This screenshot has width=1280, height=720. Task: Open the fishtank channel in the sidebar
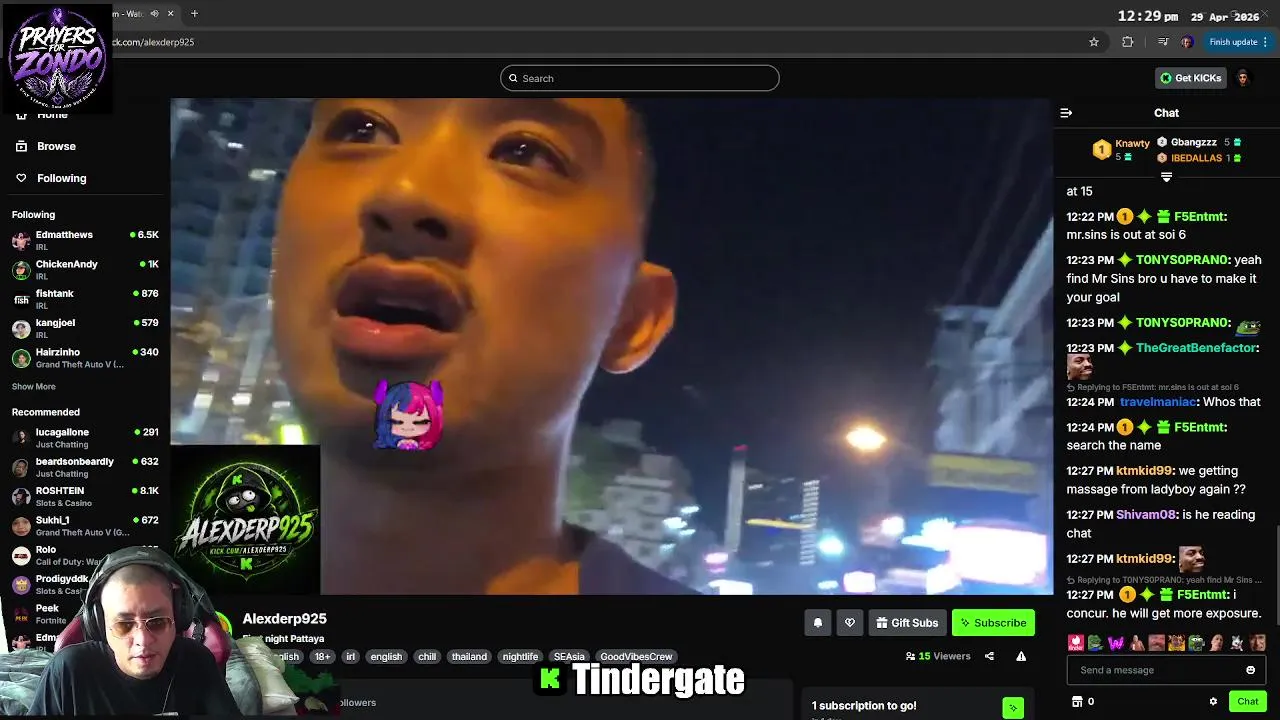pos(85,298)
